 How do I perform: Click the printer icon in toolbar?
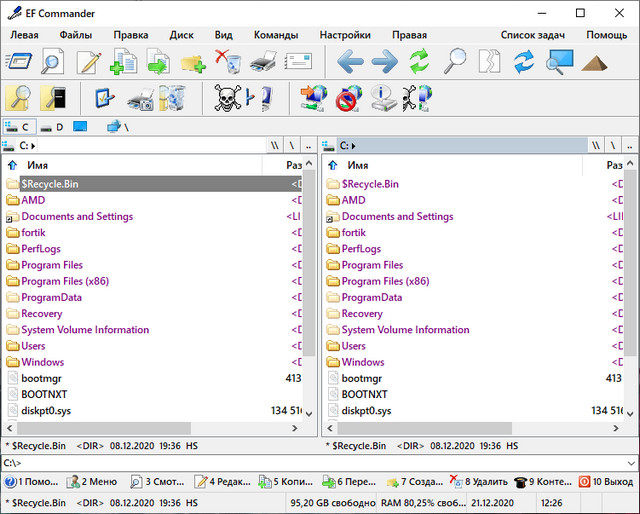263,62
